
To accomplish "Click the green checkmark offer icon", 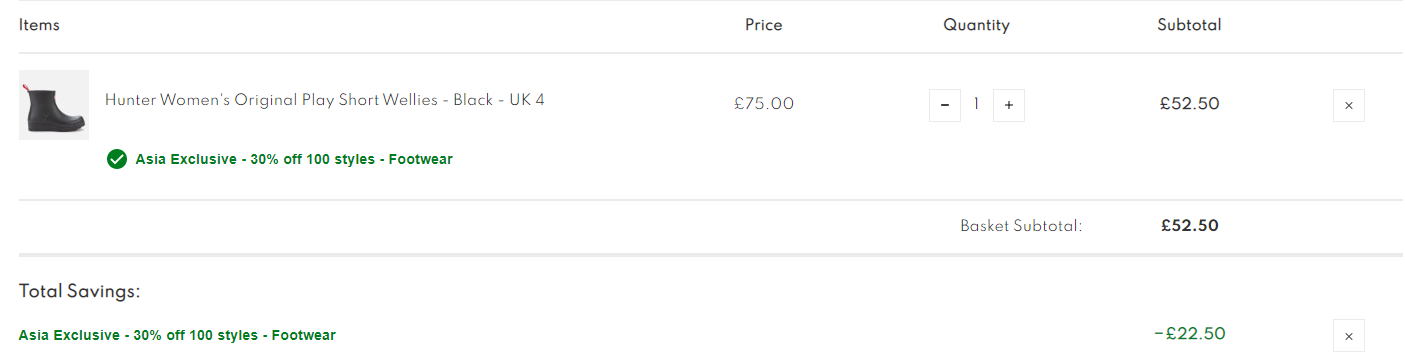I will pos(117,159).
